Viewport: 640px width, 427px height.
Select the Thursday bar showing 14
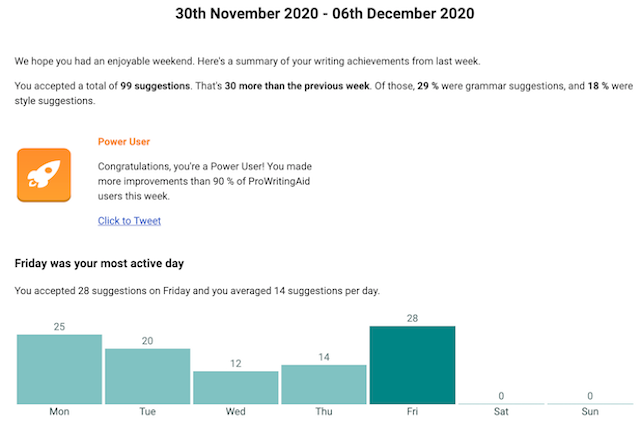324,385
